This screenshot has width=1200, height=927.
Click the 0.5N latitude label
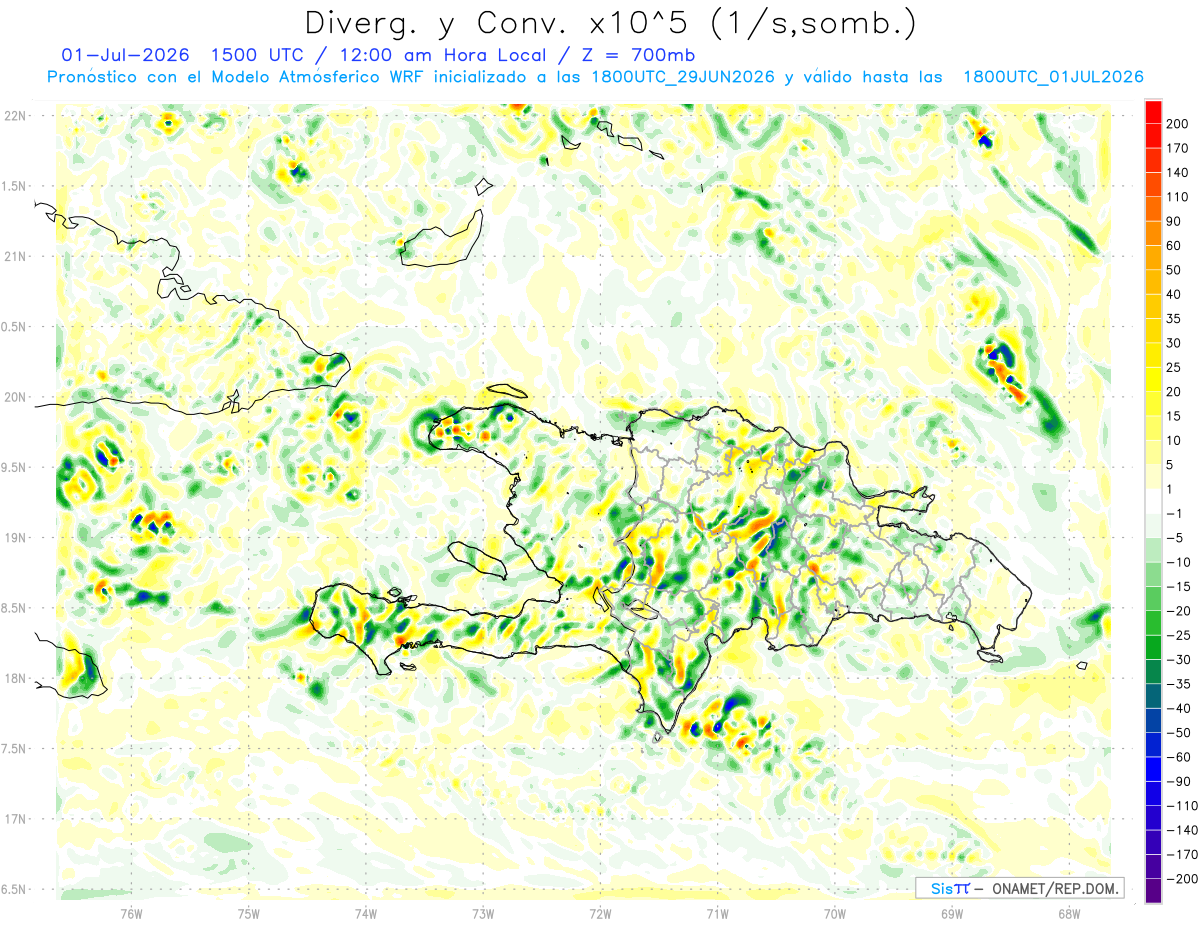point(15,327)
